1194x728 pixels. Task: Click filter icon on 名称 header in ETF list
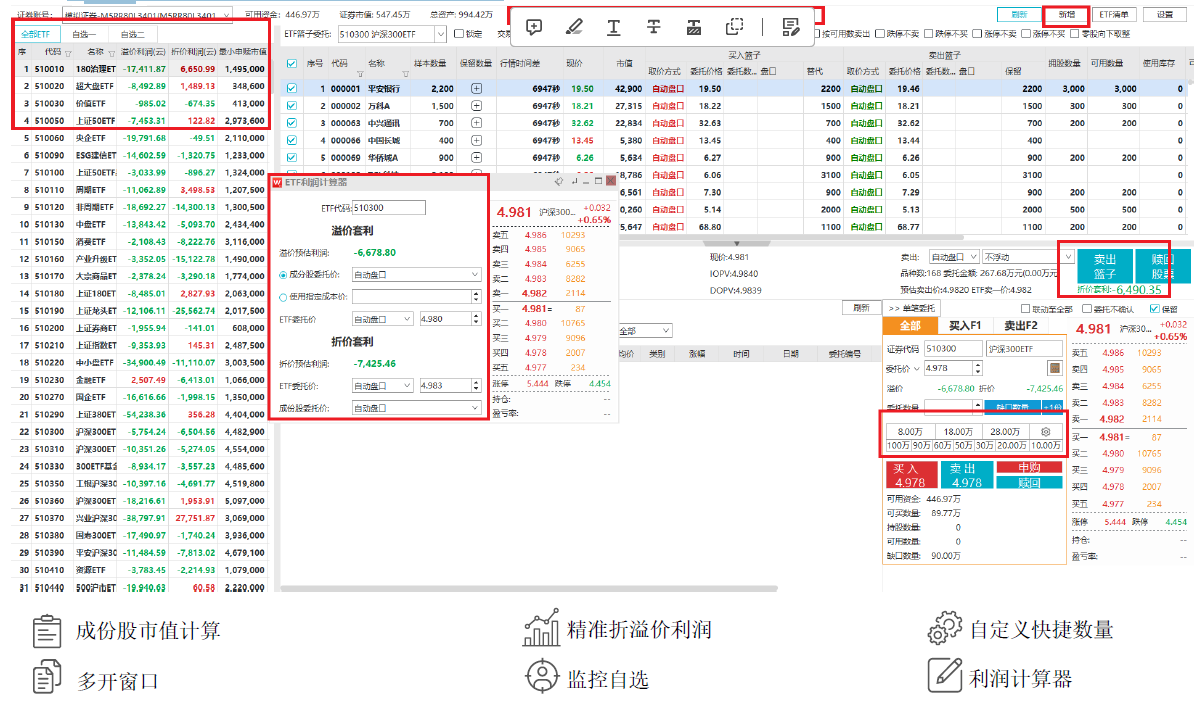[111, 53]
